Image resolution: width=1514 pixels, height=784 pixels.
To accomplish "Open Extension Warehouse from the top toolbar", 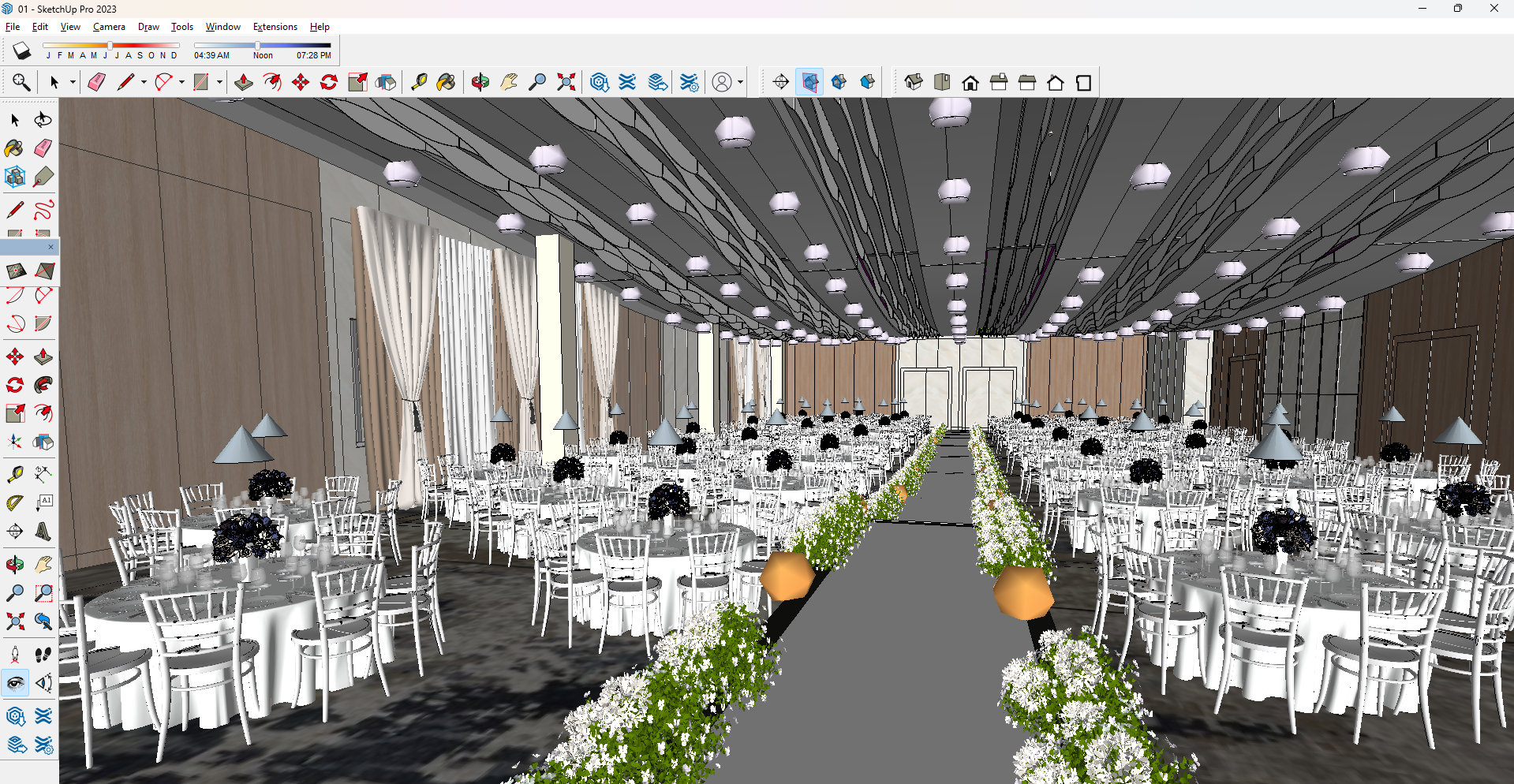I will (627, 82).
